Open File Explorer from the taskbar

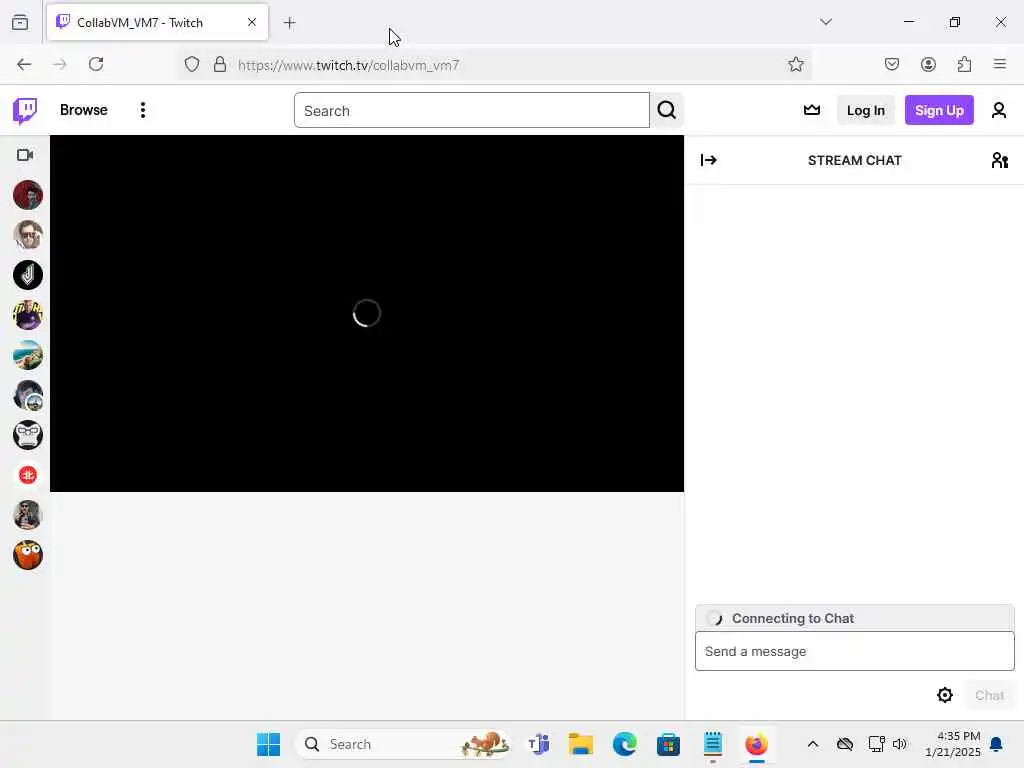[x=581, y=744]
